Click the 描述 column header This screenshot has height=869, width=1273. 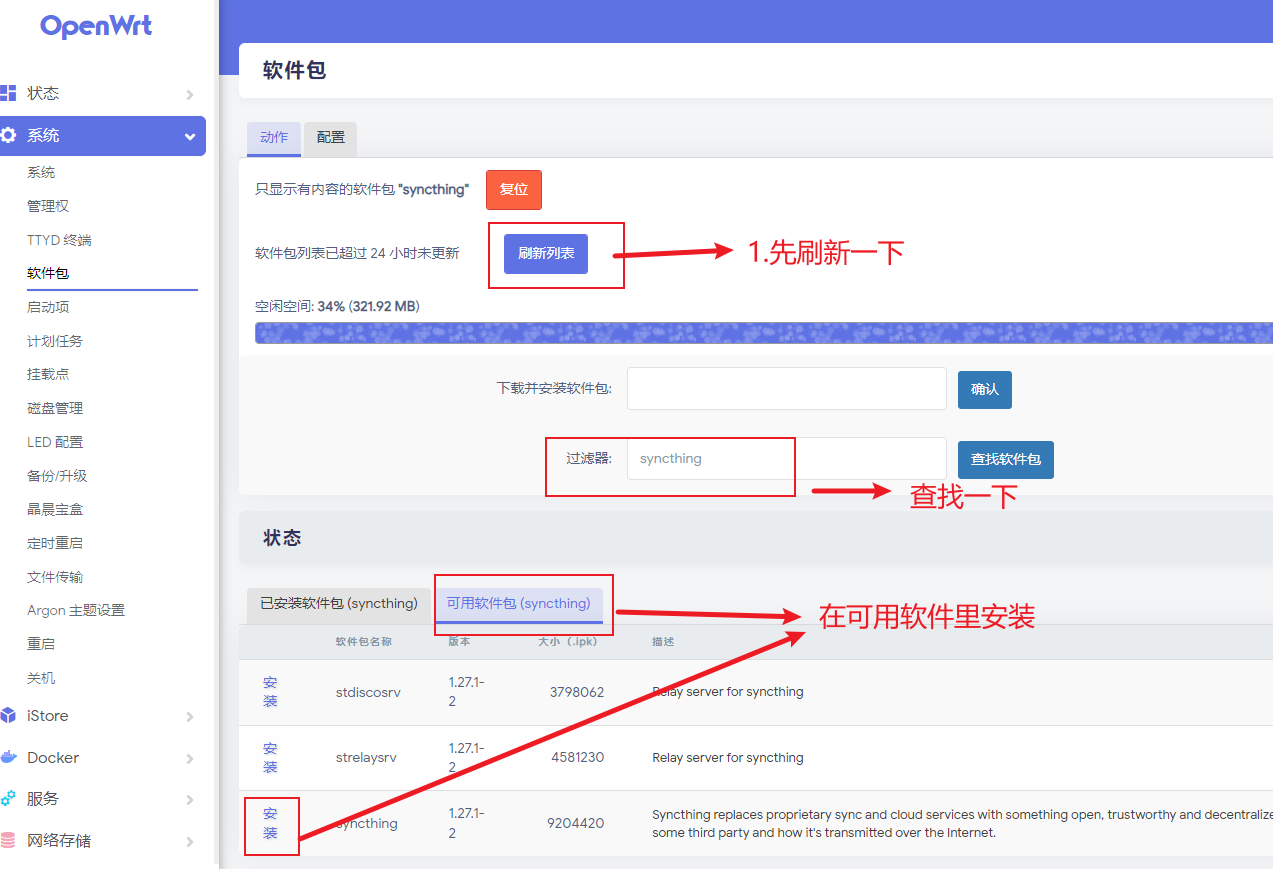click(x=663, y=641)
